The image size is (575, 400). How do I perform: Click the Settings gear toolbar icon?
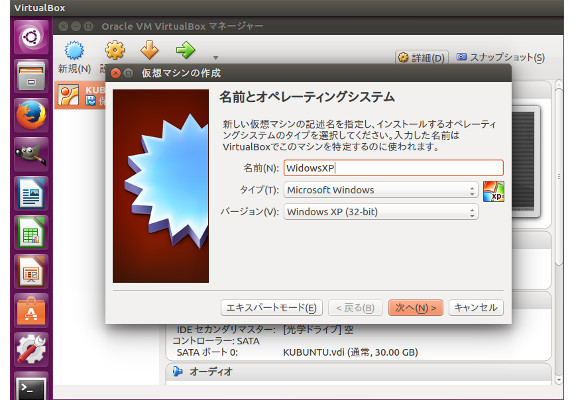point(115,50)
